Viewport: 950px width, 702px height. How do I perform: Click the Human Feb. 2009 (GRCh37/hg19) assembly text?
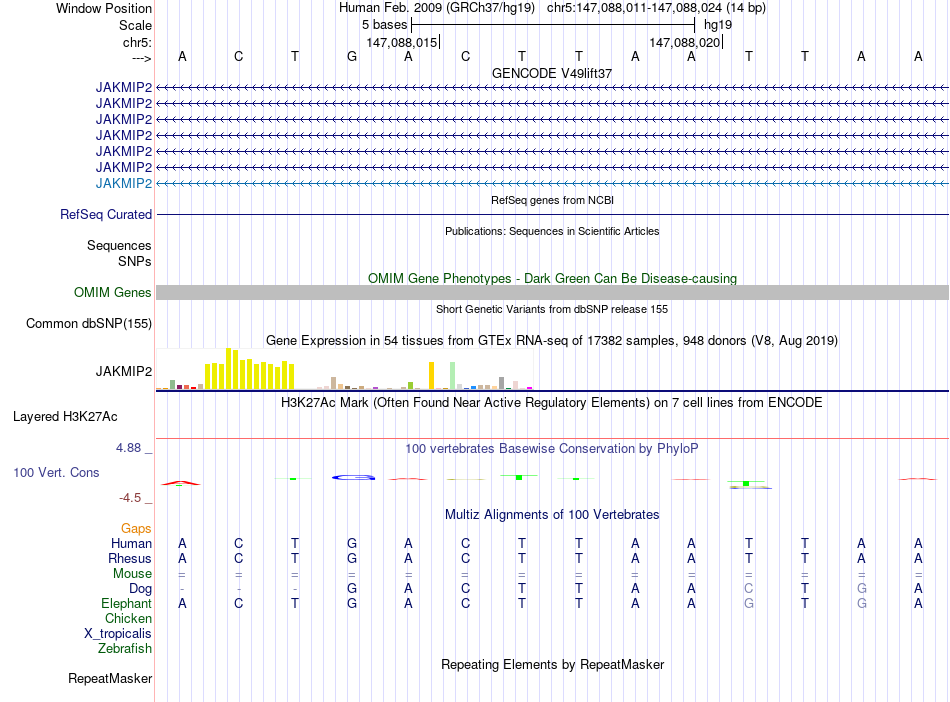(x=437, y=8)
